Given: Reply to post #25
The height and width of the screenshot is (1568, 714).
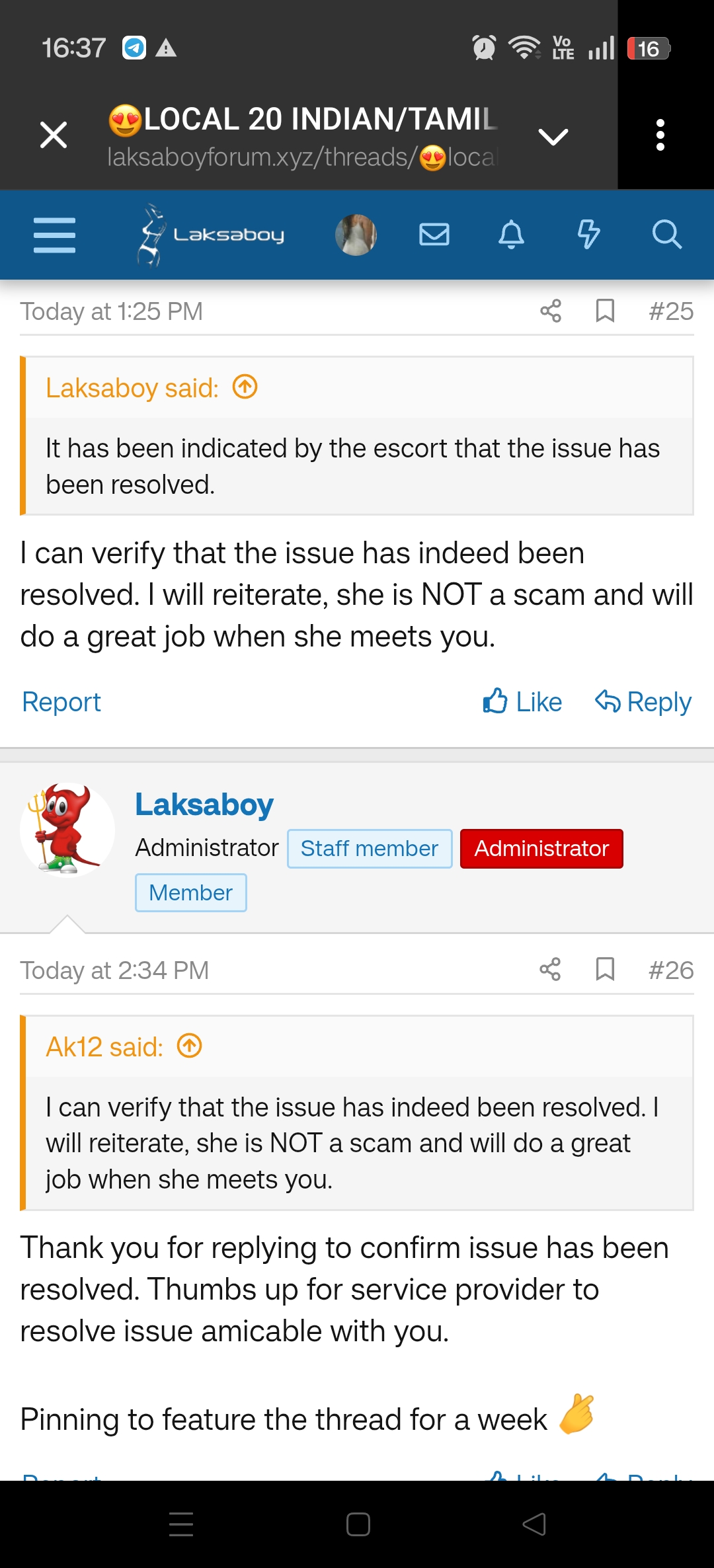Looking at the screenshot, I should [x=643, y=702].
